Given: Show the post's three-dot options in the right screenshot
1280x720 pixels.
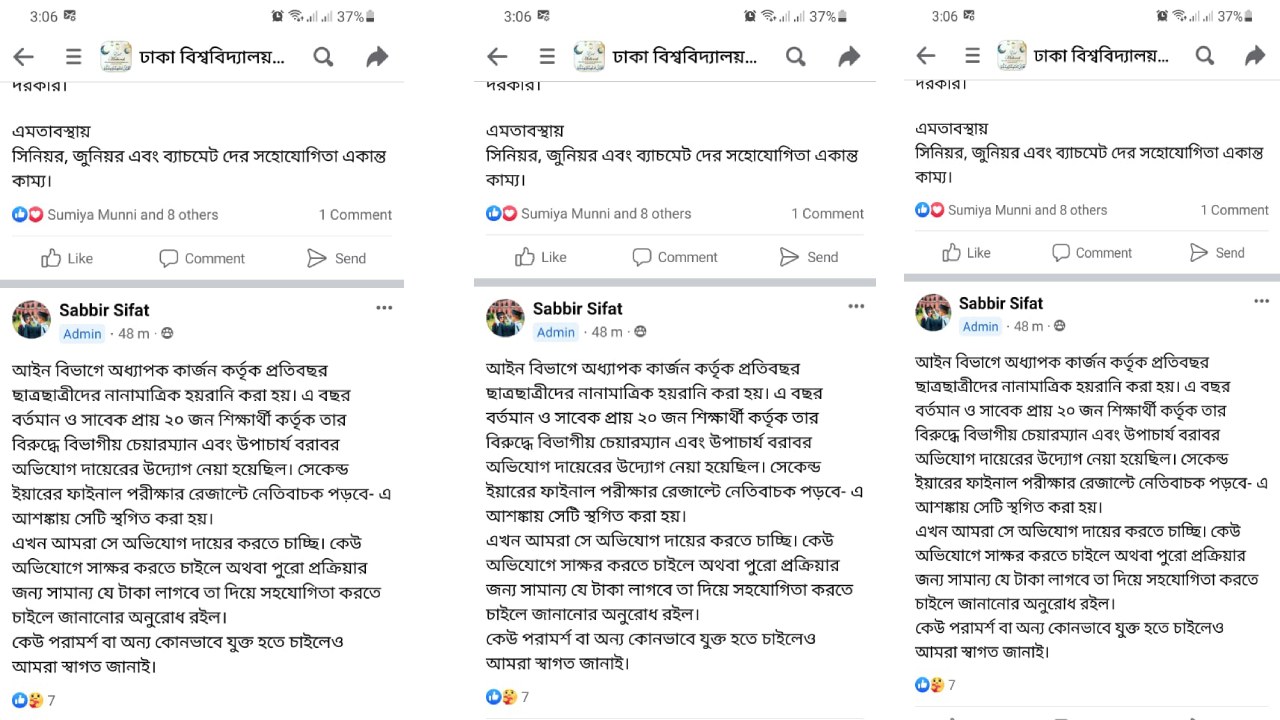Looking at the screenshot, I should [x=1262, y=301].
